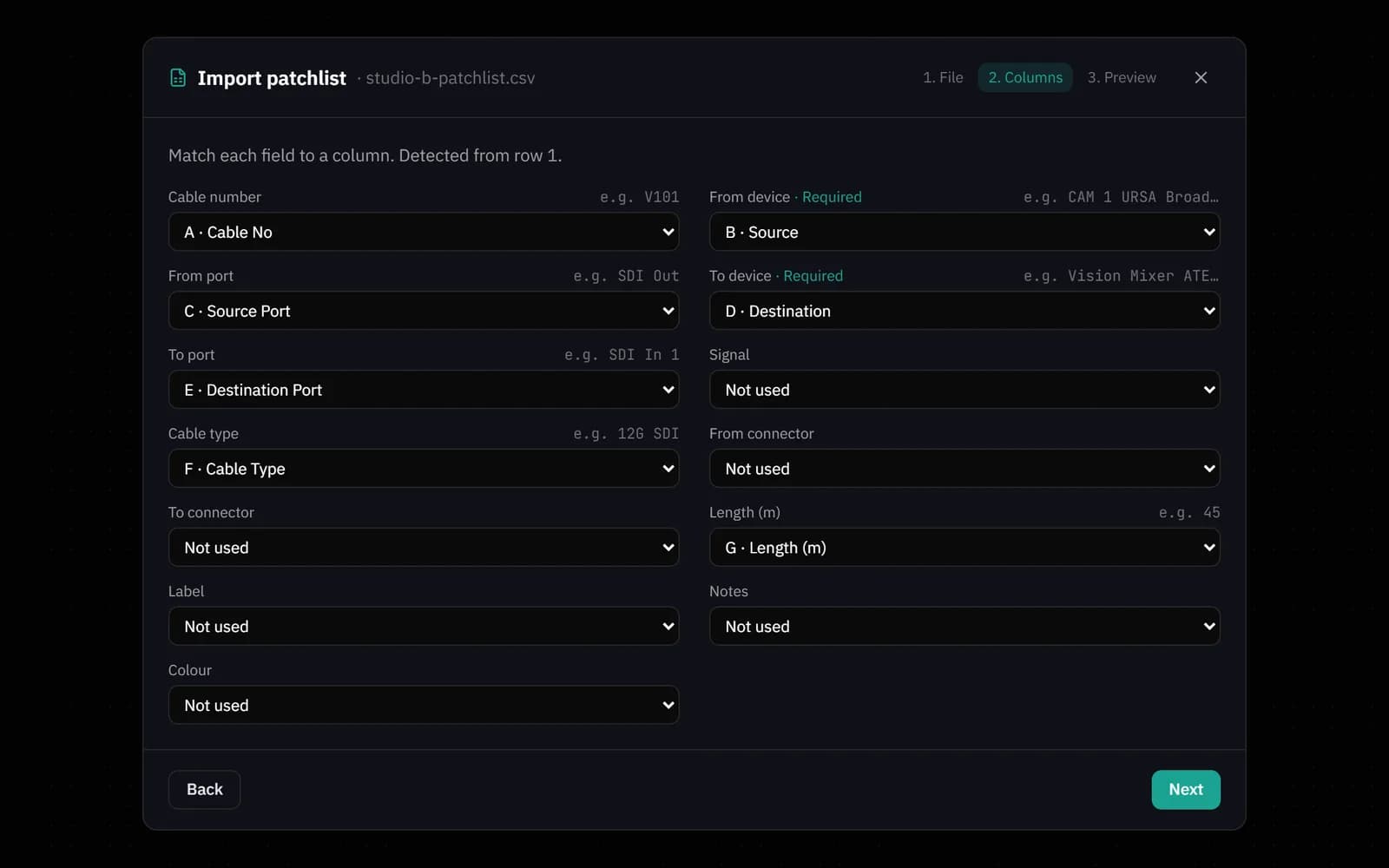Viewport: 1389px width, 868px height.
Task: Click the 'e.g. Vision Mixer ATE…' hint
Action: (x=1121, y=276)
